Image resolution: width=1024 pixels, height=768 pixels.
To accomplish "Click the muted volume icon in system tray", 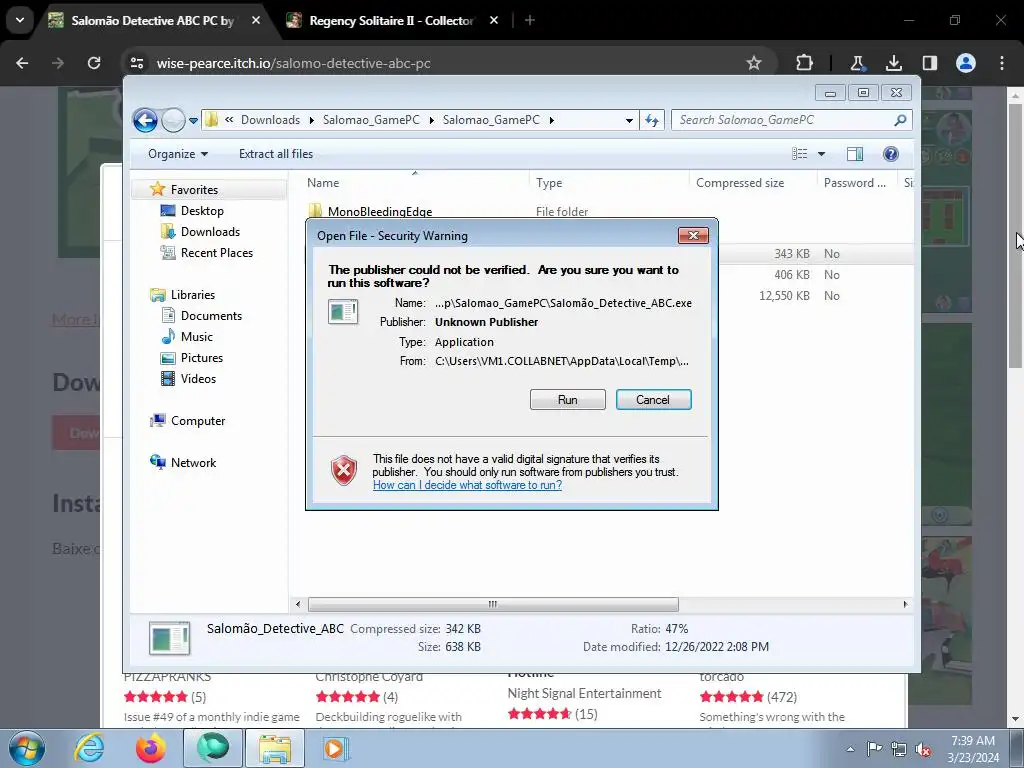I will (922, 749).
